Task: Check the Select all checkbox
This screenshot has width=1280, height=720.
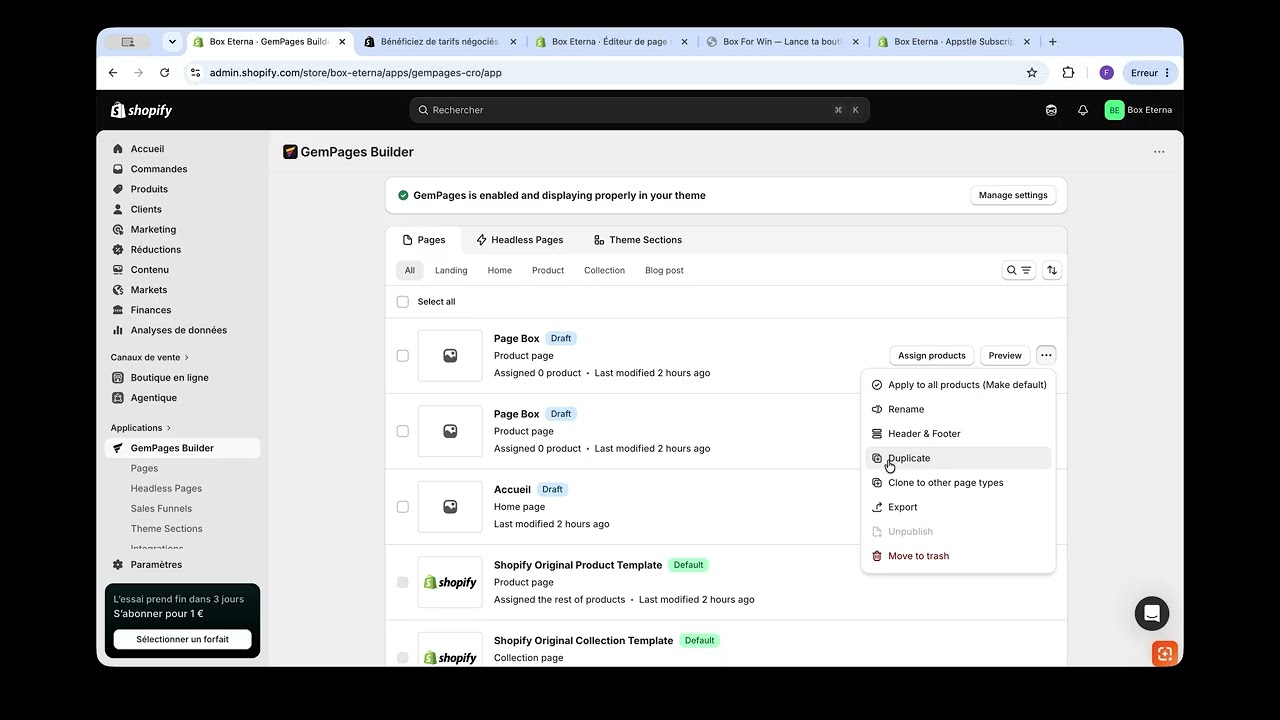Action: (403, 301)
